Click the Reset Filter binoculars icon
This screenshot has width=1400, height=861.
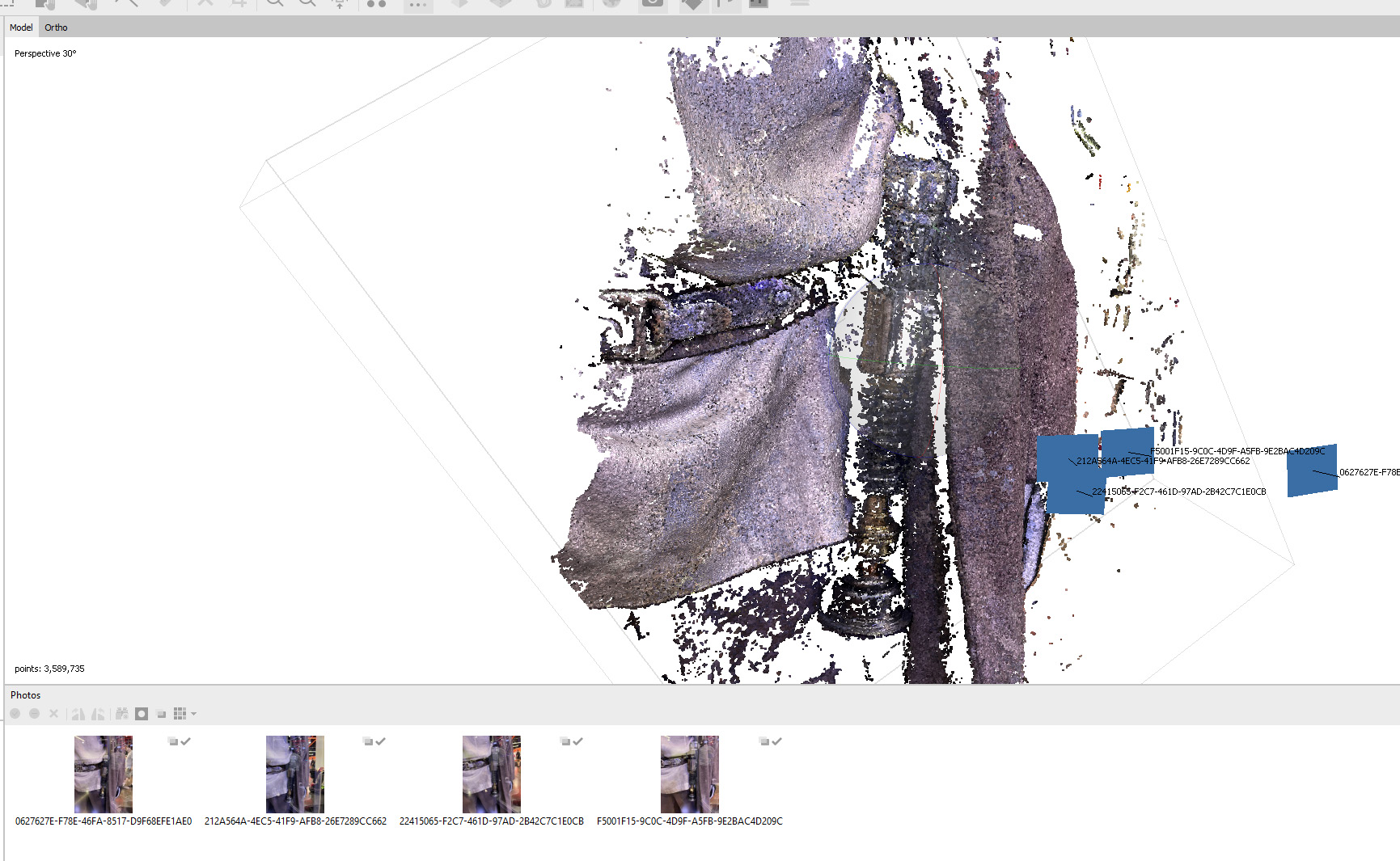[x=122, y=714]
